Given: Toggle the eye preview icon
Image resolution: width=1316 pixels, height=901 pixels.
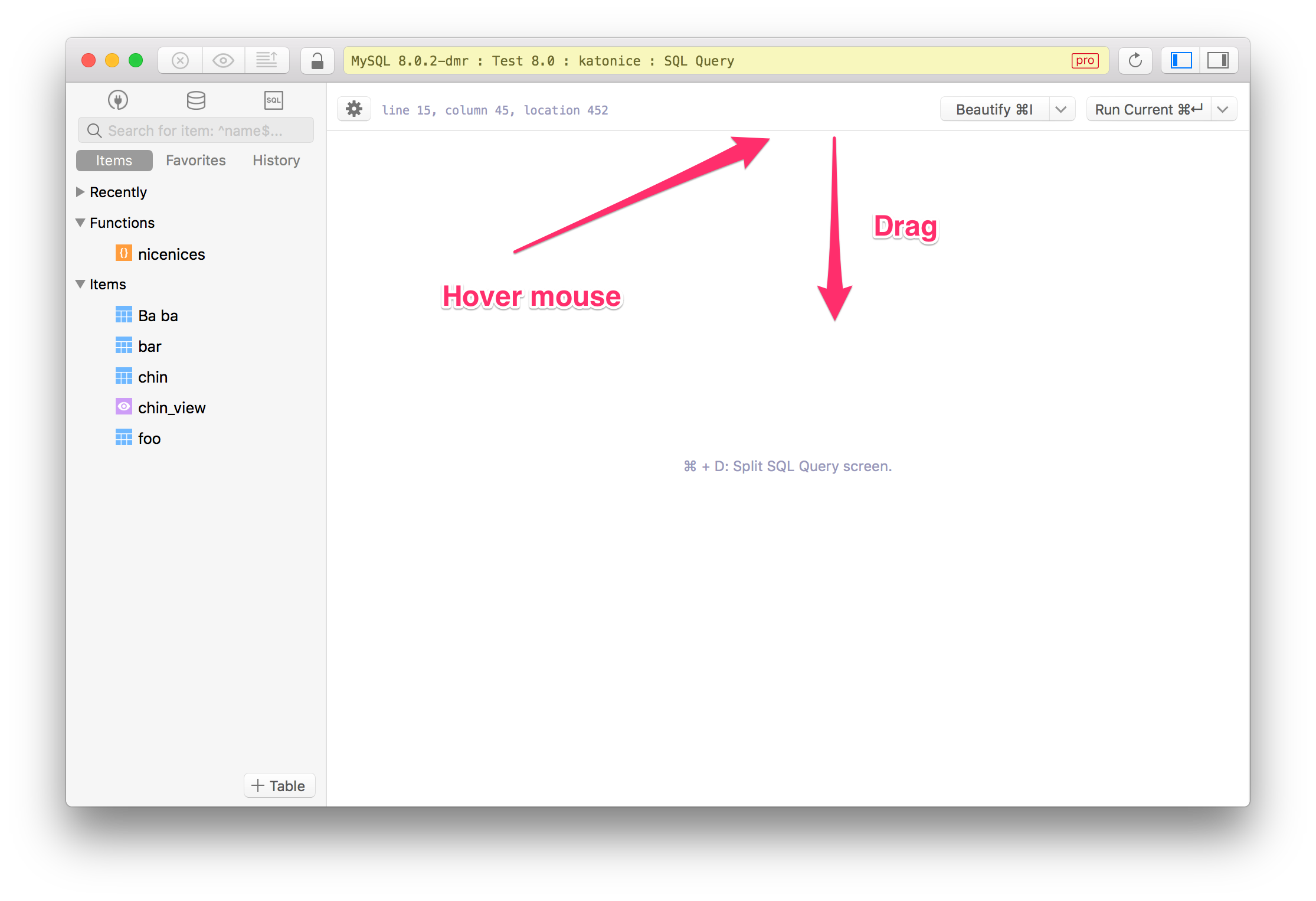Looking at the screenshot, I should tap(224, 61).
